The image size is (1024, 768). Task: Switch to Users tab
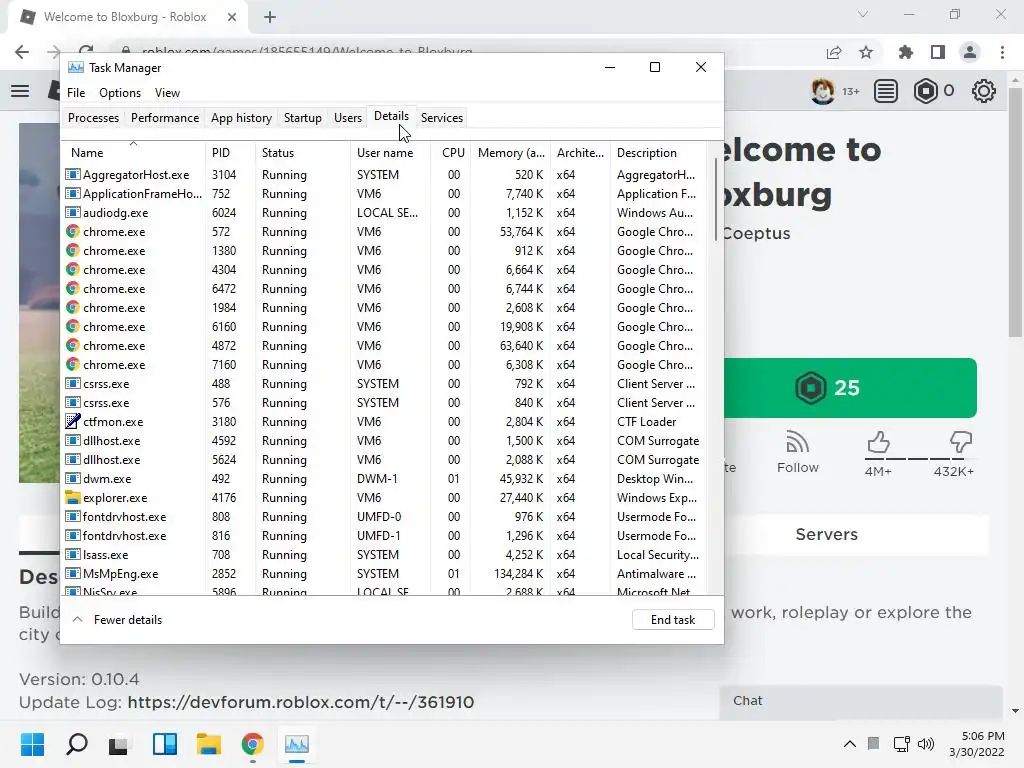[x=347, y=118]
